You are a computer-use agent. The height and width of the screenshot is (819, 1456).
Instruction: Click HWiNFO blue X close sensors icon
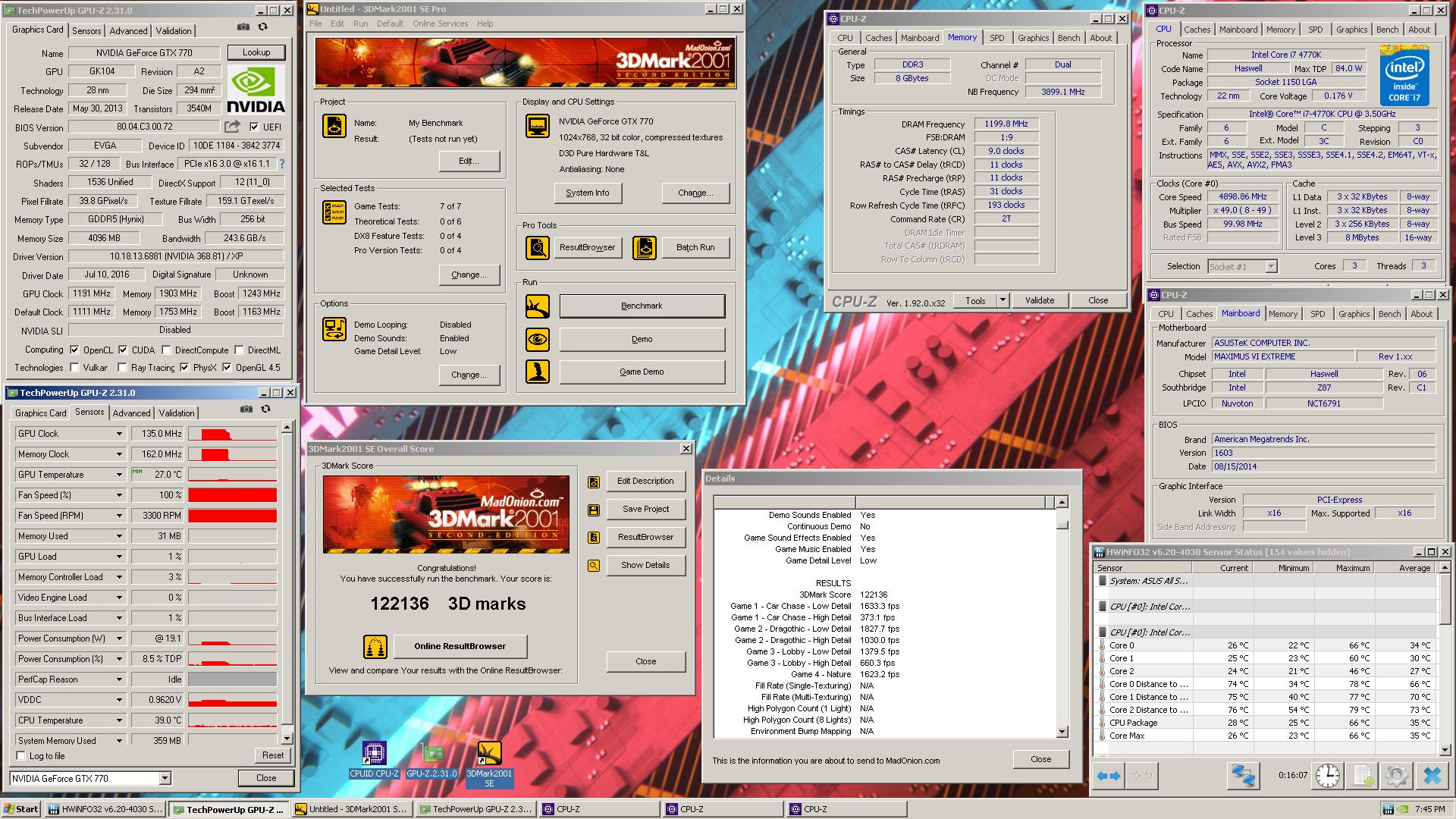(1432, 775)
